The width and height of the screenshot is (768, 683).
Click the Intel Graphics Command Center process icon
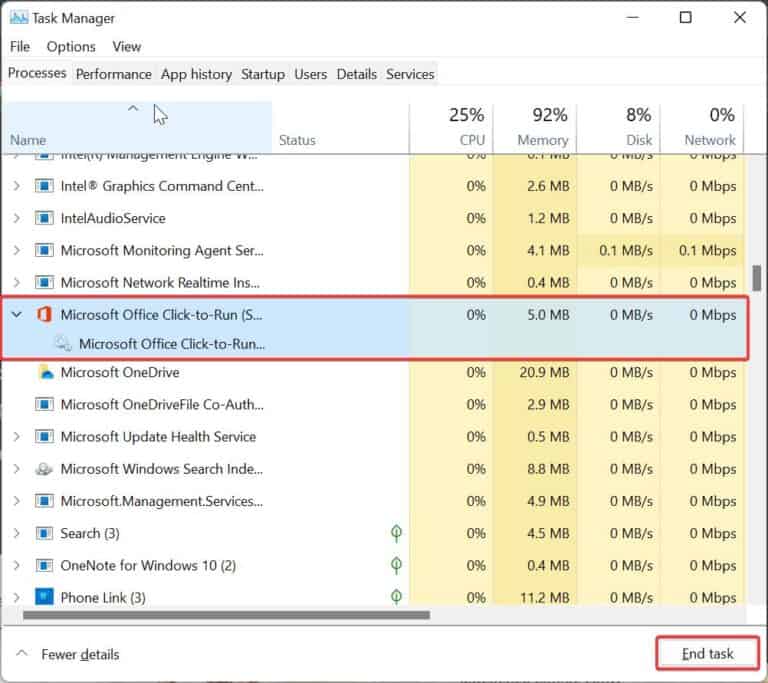(44, 186)
